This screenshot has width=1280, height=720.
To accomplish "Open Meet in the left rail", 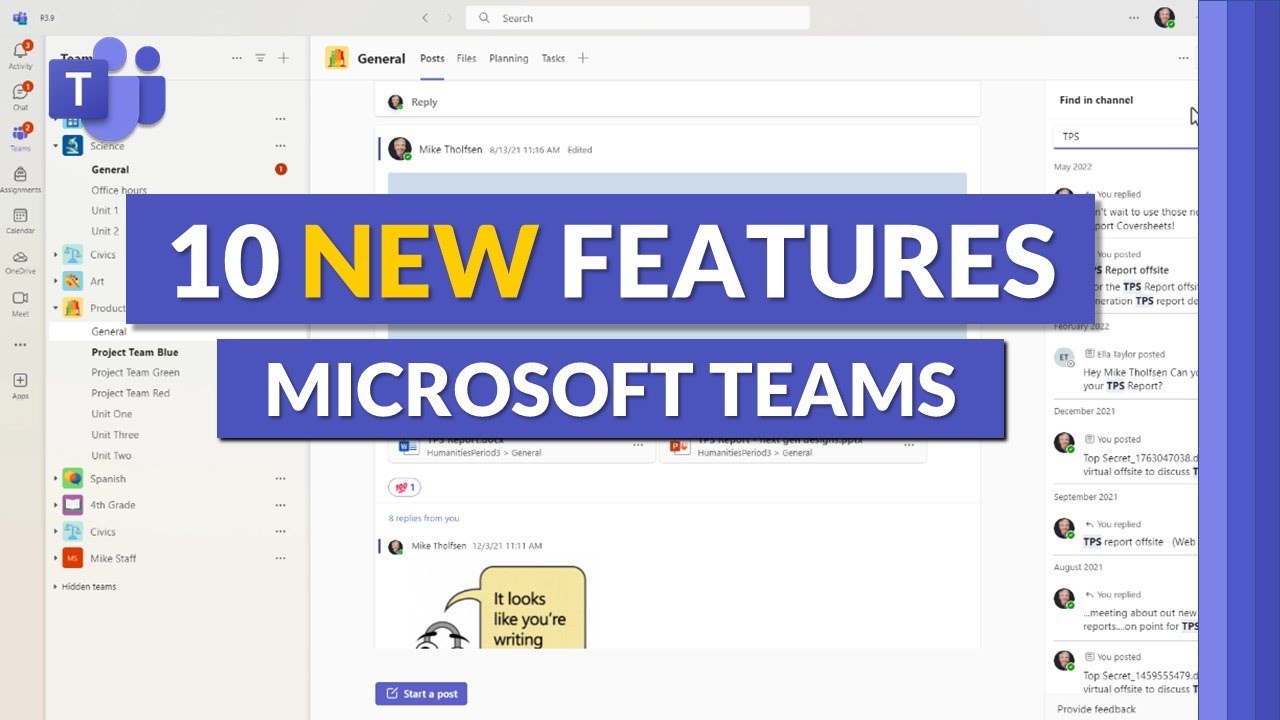I will click(20, 303).
